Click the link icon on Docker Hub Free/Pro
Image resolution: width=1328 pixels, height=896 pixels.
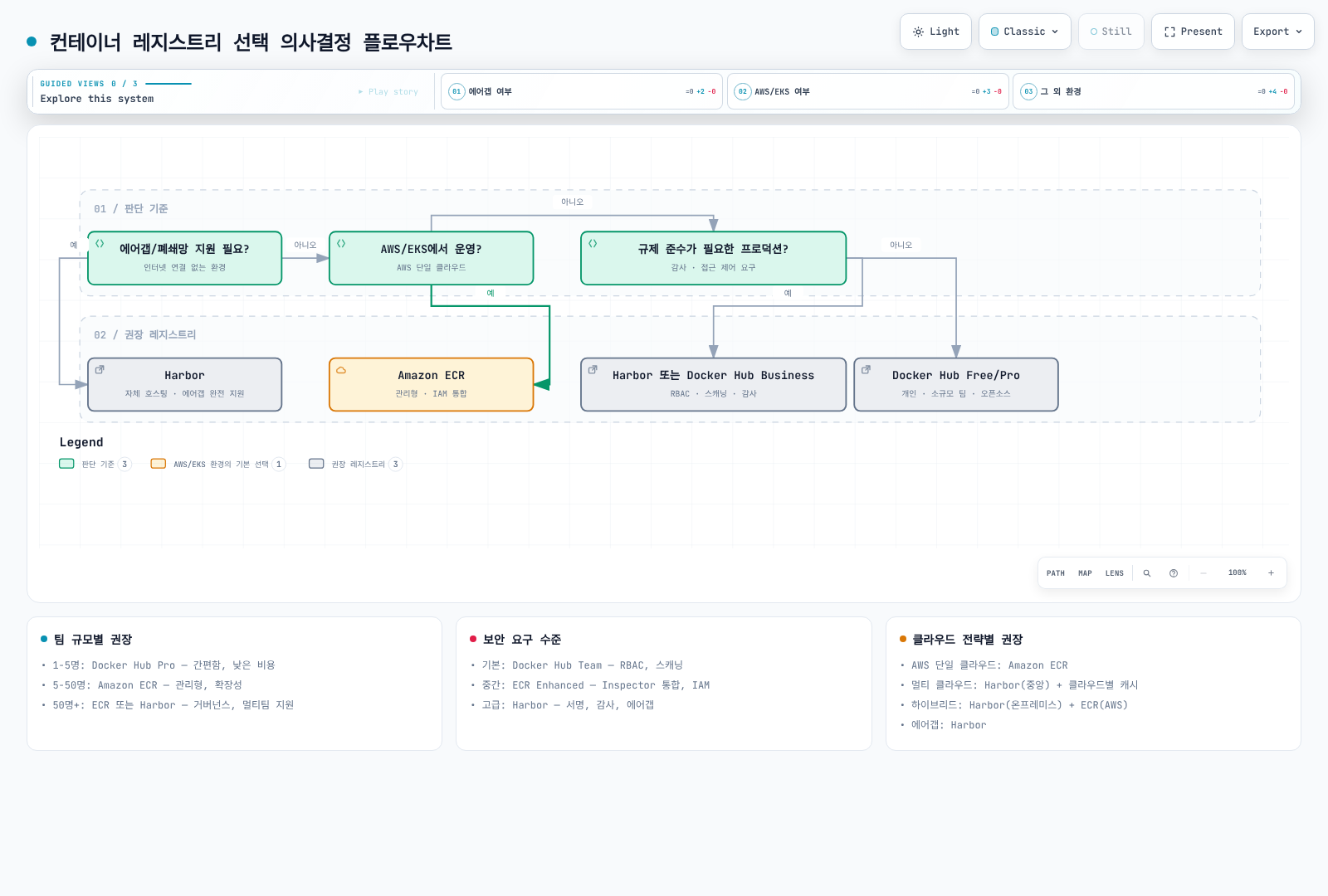(x=866, y=370)
